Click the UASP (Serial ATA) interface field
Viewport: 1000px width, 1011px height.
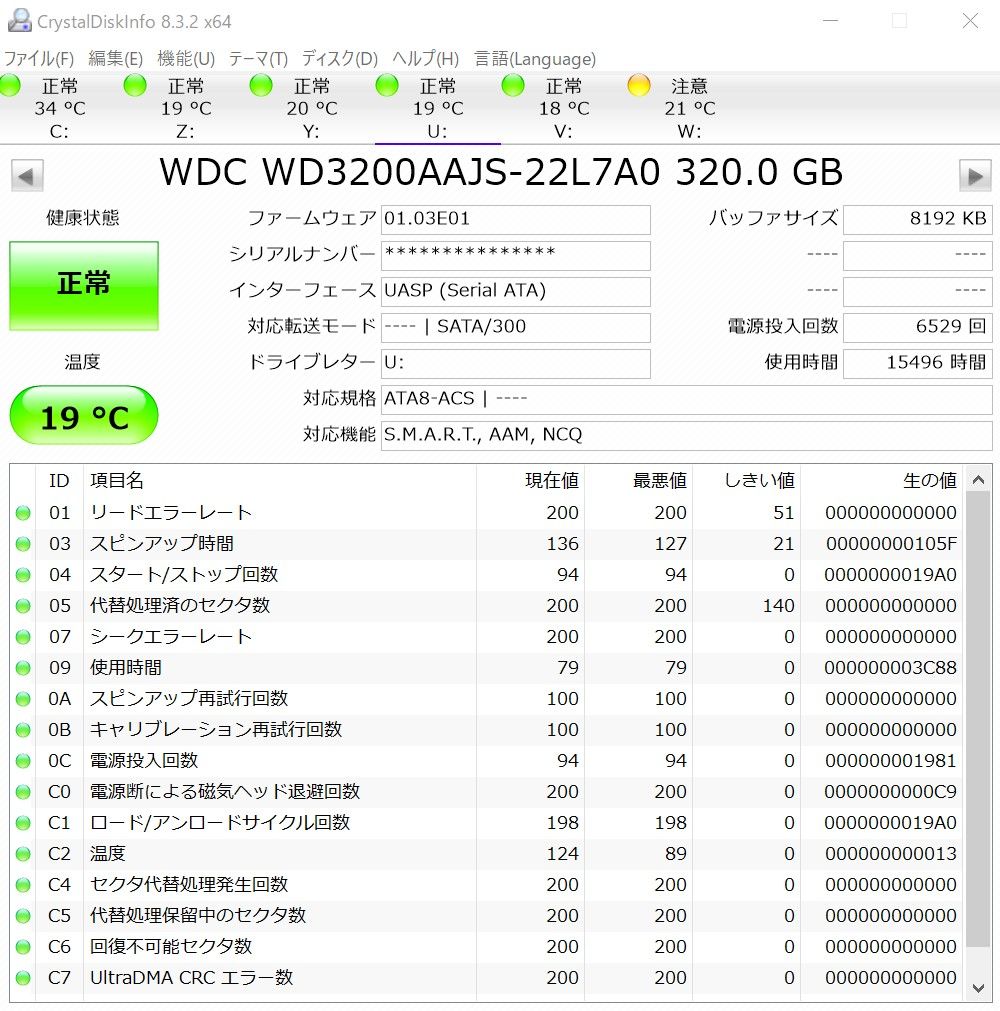click(x=515, y=292)
